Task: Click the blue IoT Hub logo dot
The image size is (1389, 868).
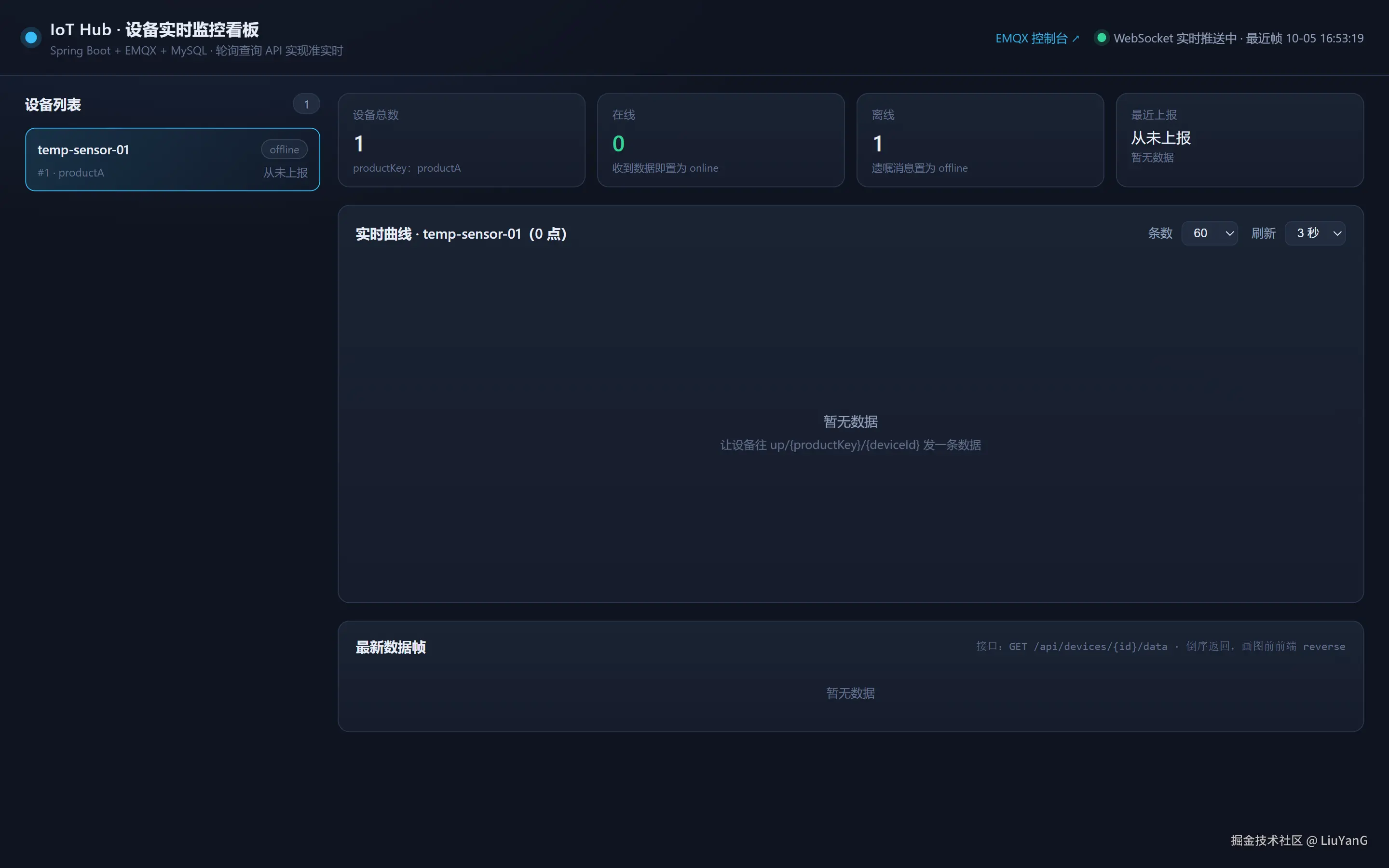Action: pyautogui.click(x=31, y=38)
